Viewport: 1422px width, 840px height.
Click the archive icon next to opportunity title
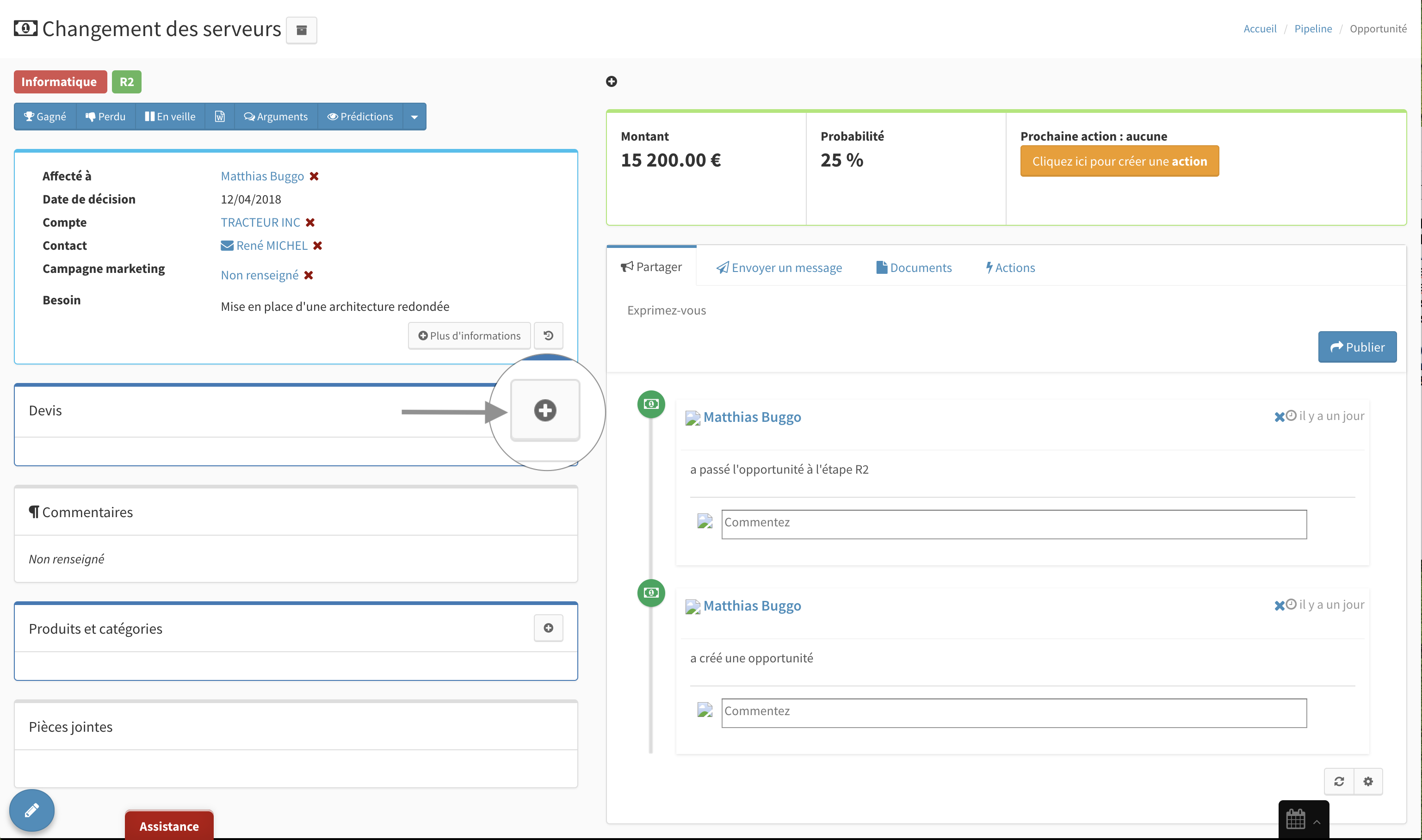301,31
